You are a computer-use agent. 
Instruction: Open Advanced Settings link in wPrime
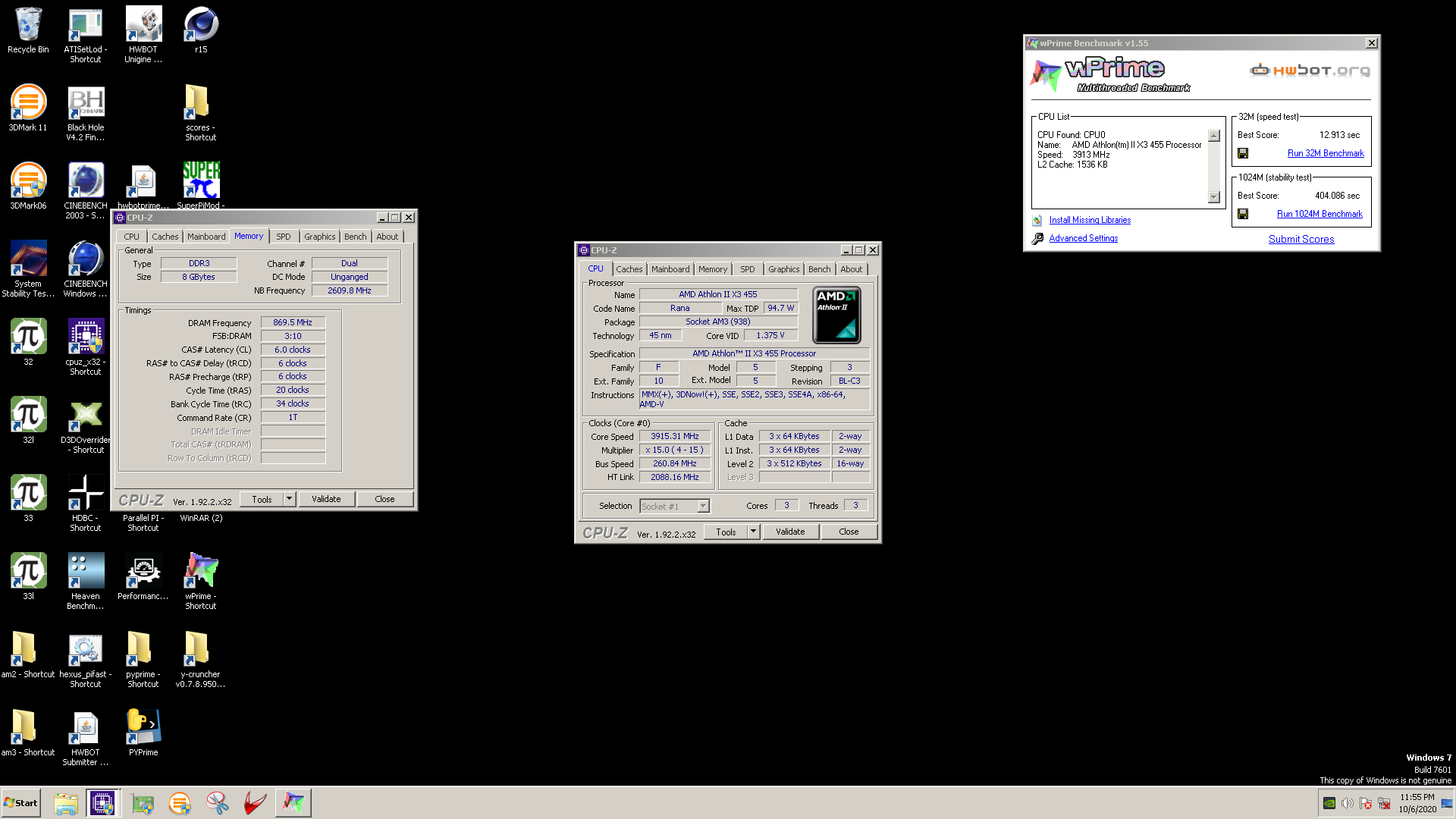(x=1083, y=238)
